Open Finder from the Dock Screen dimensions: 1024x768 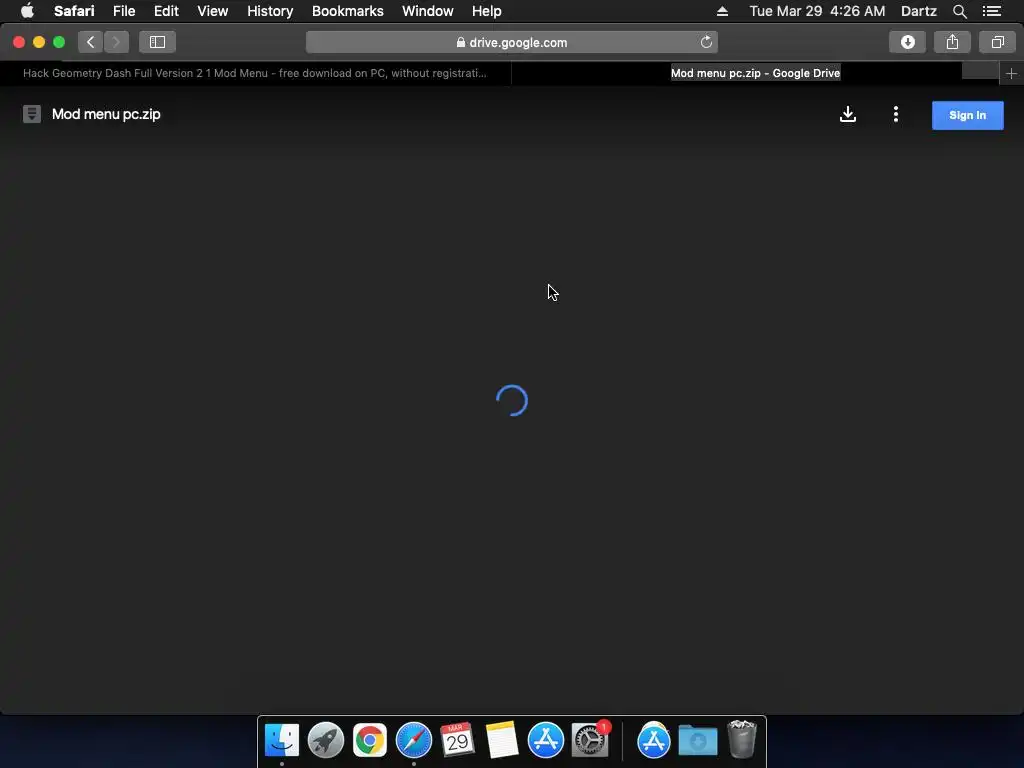coord(281,740)
